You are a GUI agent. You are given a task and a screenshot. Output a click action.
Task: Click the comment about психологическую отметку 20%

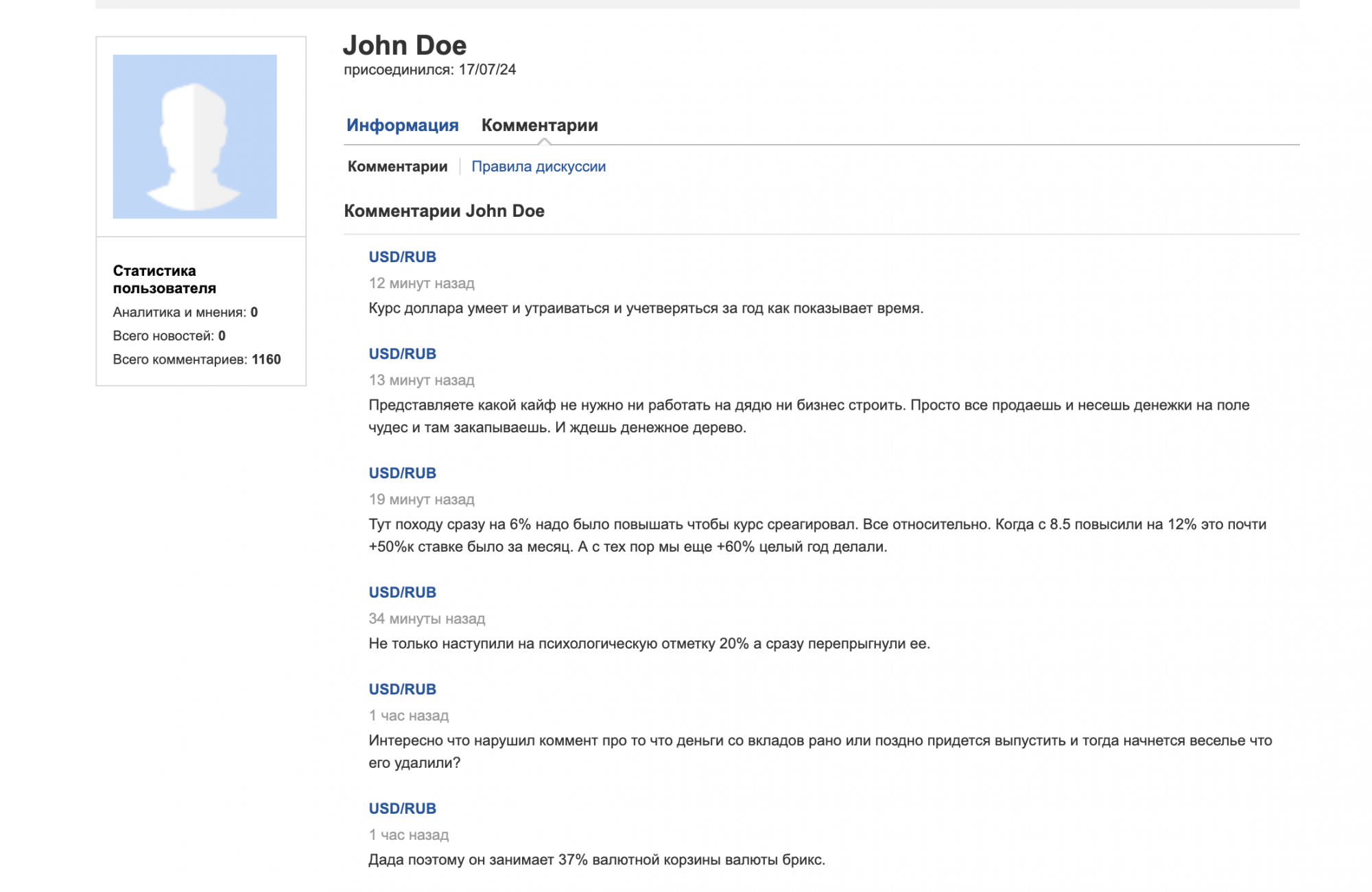click(649, 644)
